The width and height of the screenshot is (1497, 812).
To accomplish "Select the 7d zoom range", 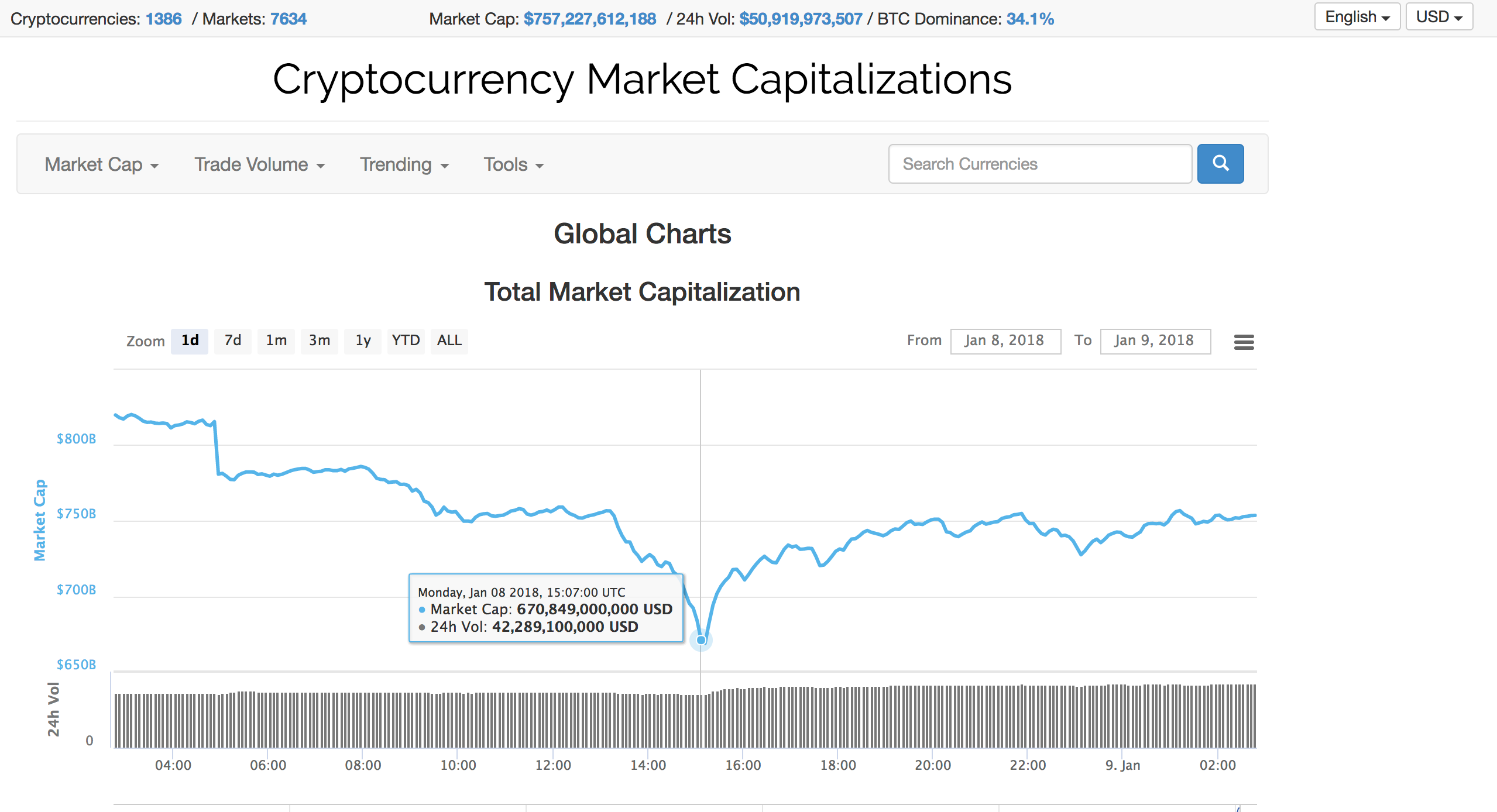I will click(232, 340).
